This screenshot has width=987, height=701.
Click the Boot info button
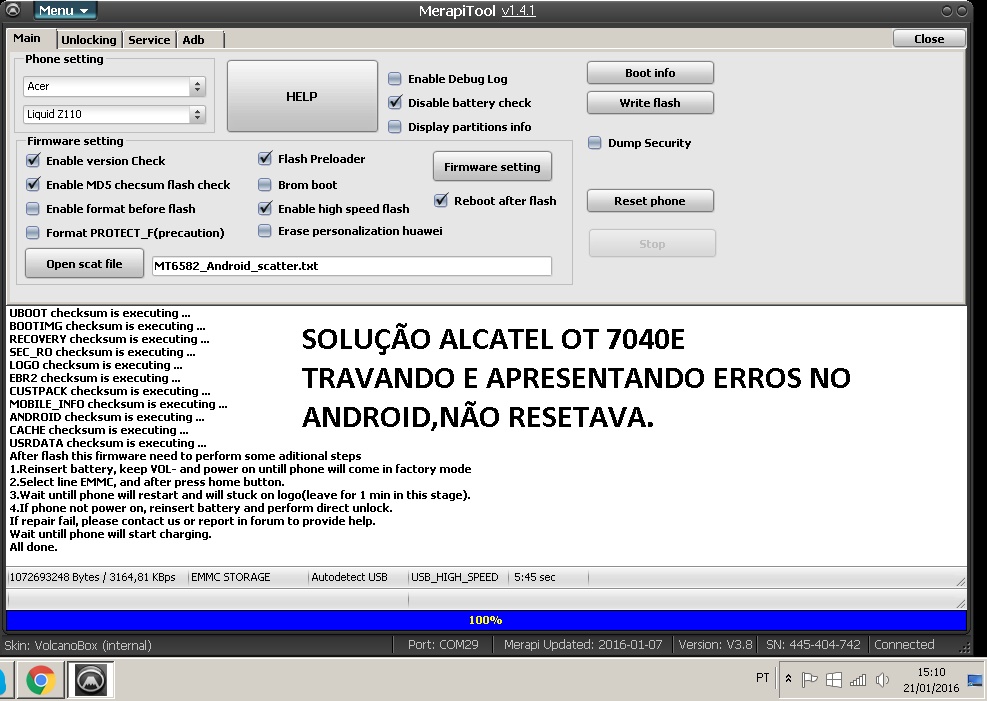click(x=650, y=72)
